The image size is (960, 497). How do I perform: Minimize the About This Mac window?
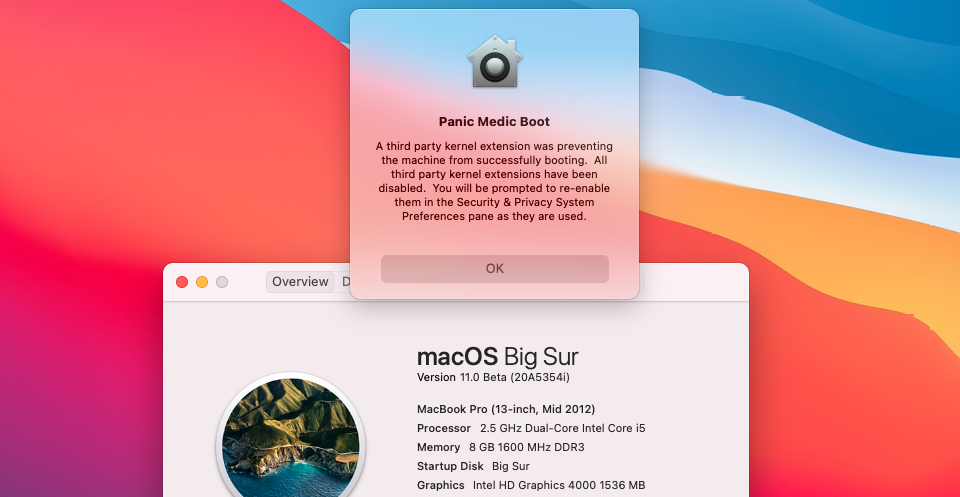click(202, 282)
